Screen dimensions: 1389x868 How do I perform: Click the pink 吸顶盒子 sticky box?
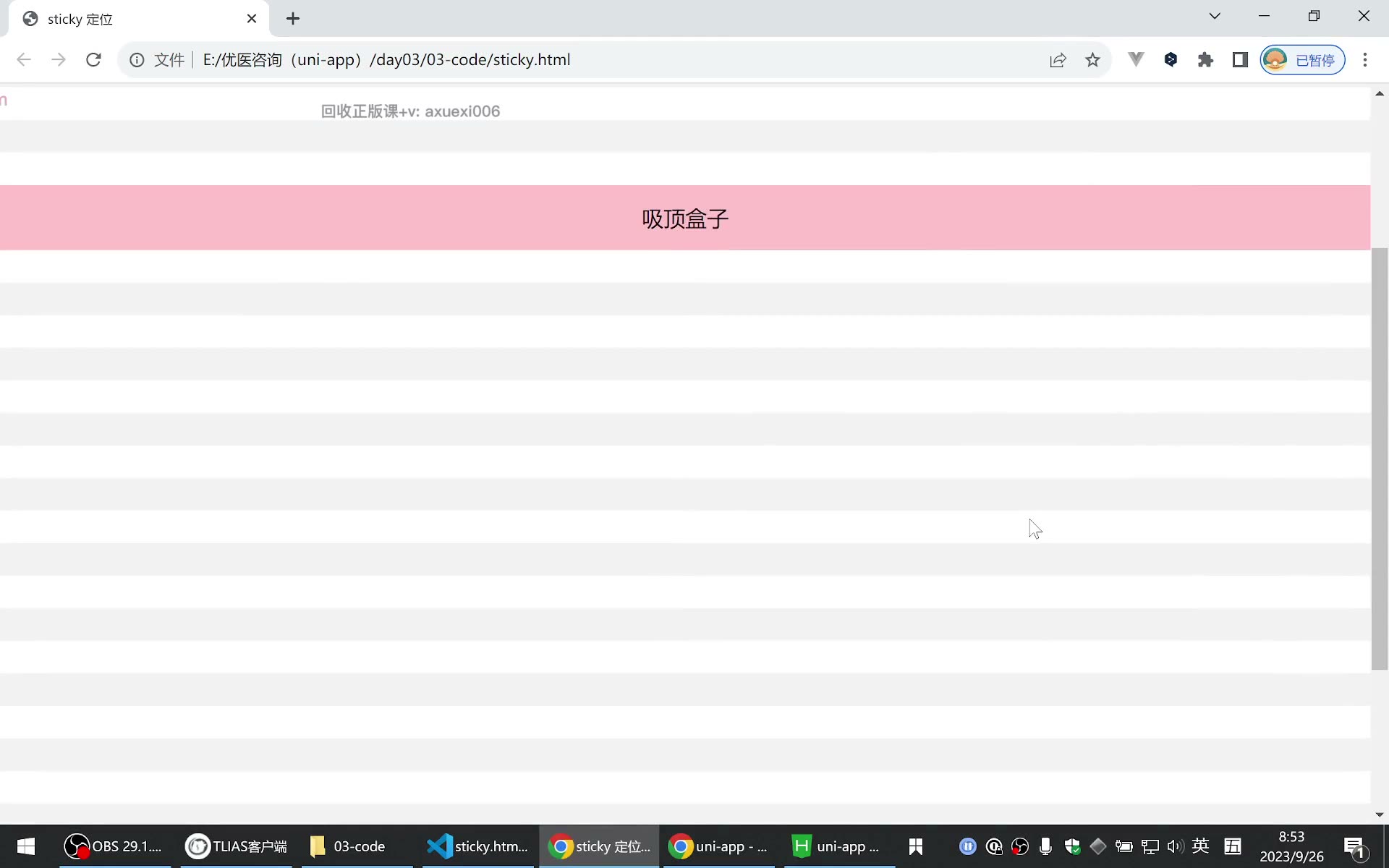pos(685,218)
